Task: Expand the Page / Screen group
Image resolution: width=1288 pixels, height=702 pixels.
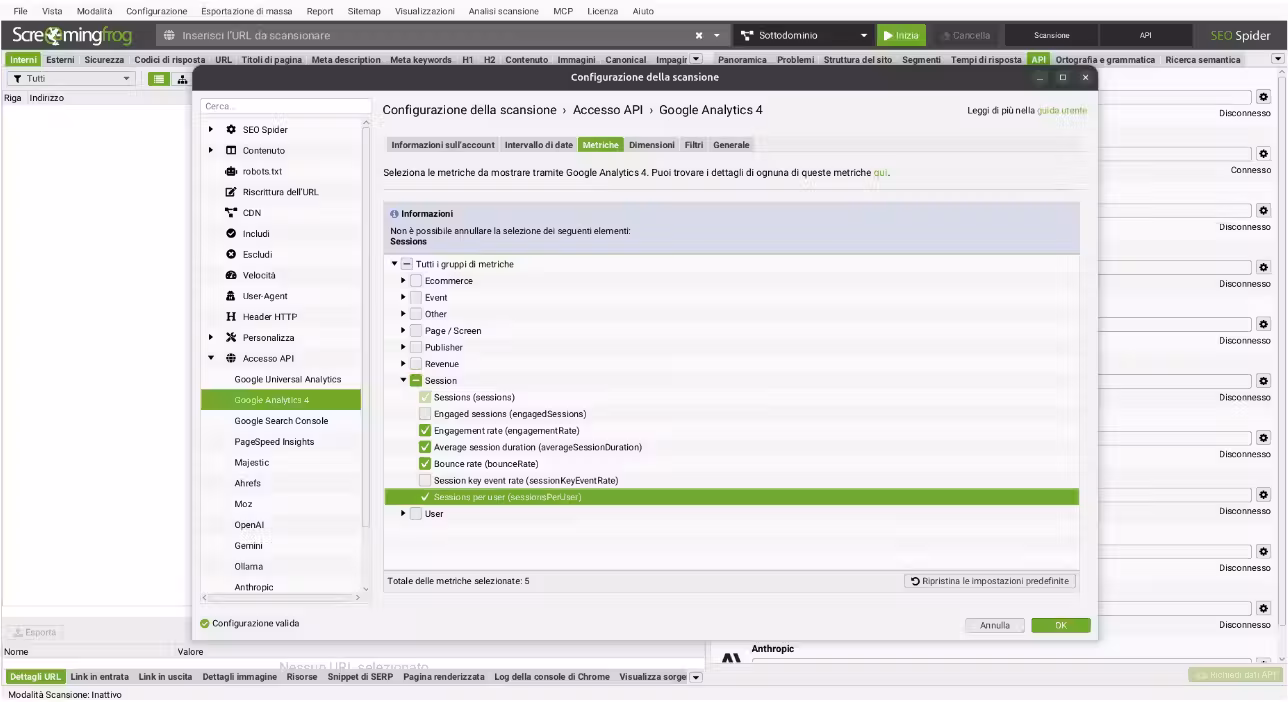Action: (x=404, y=331)
